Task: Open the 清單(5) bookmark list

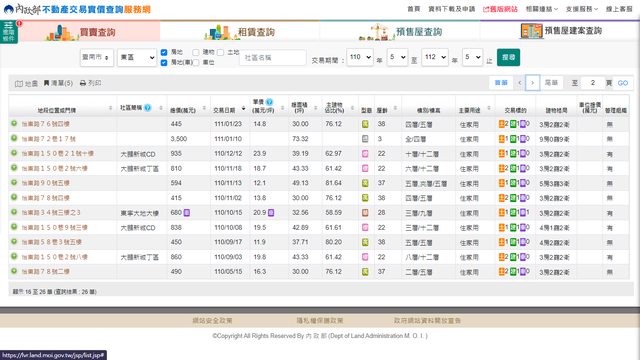Action: pyautogui.click(x=58, y=83)
